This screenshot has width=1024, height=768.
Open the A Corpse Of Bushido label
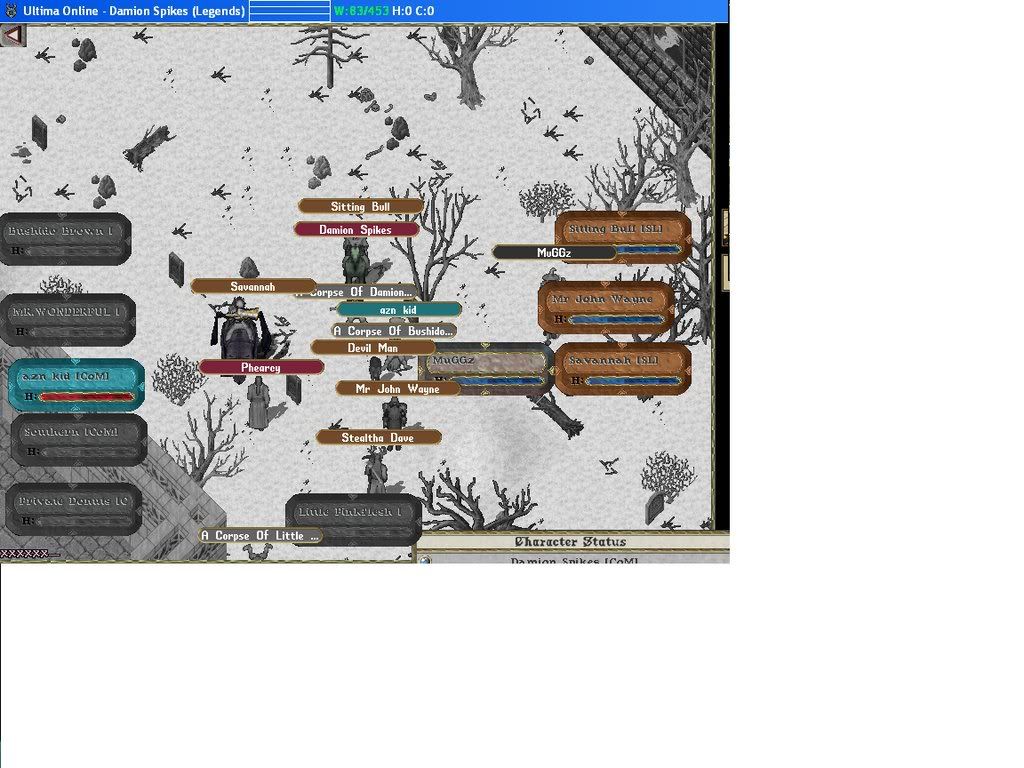tap(394, 330)
